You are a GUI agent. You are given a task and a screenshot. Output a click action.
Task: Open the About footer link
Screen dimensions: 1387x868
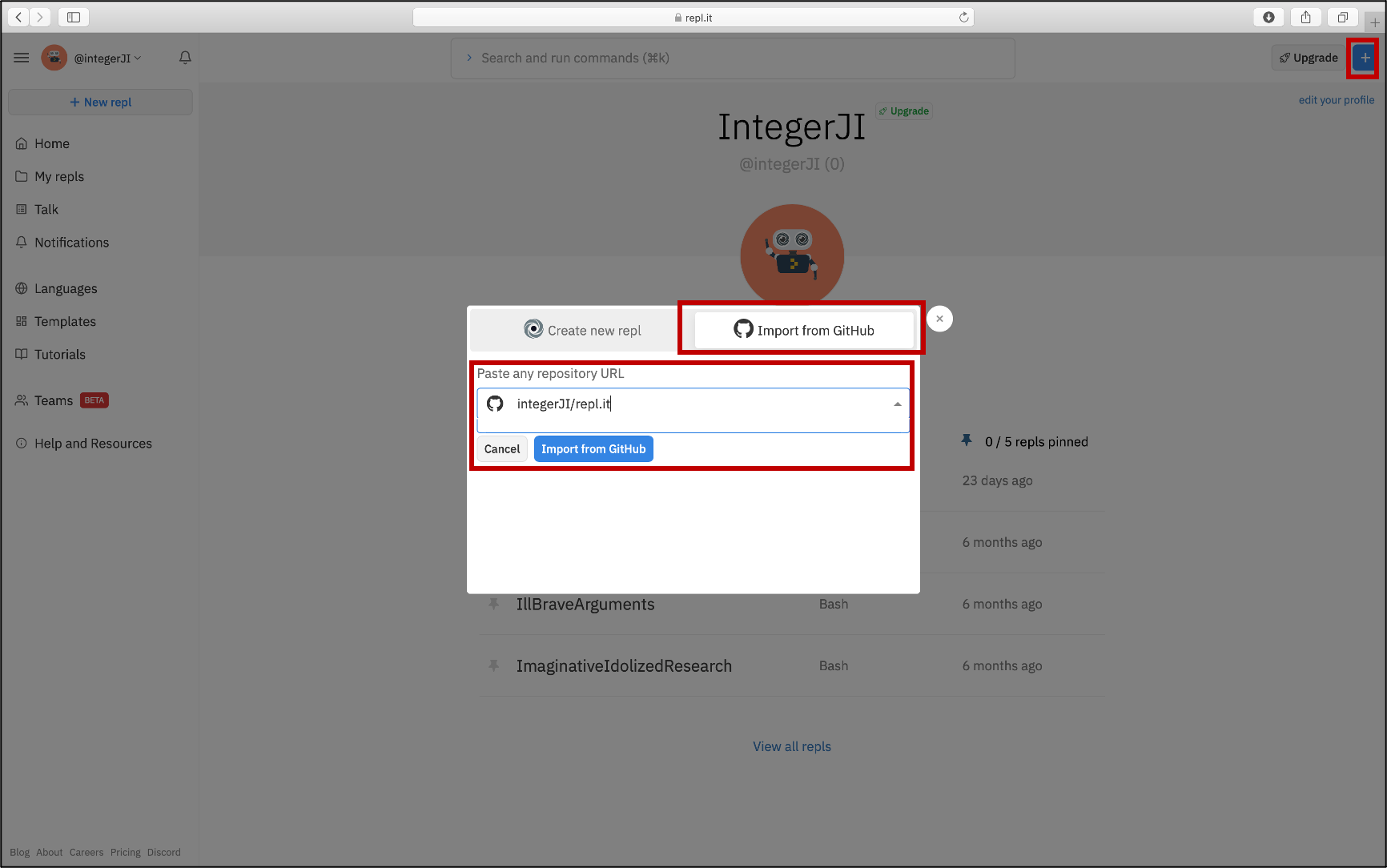point(49,852)
